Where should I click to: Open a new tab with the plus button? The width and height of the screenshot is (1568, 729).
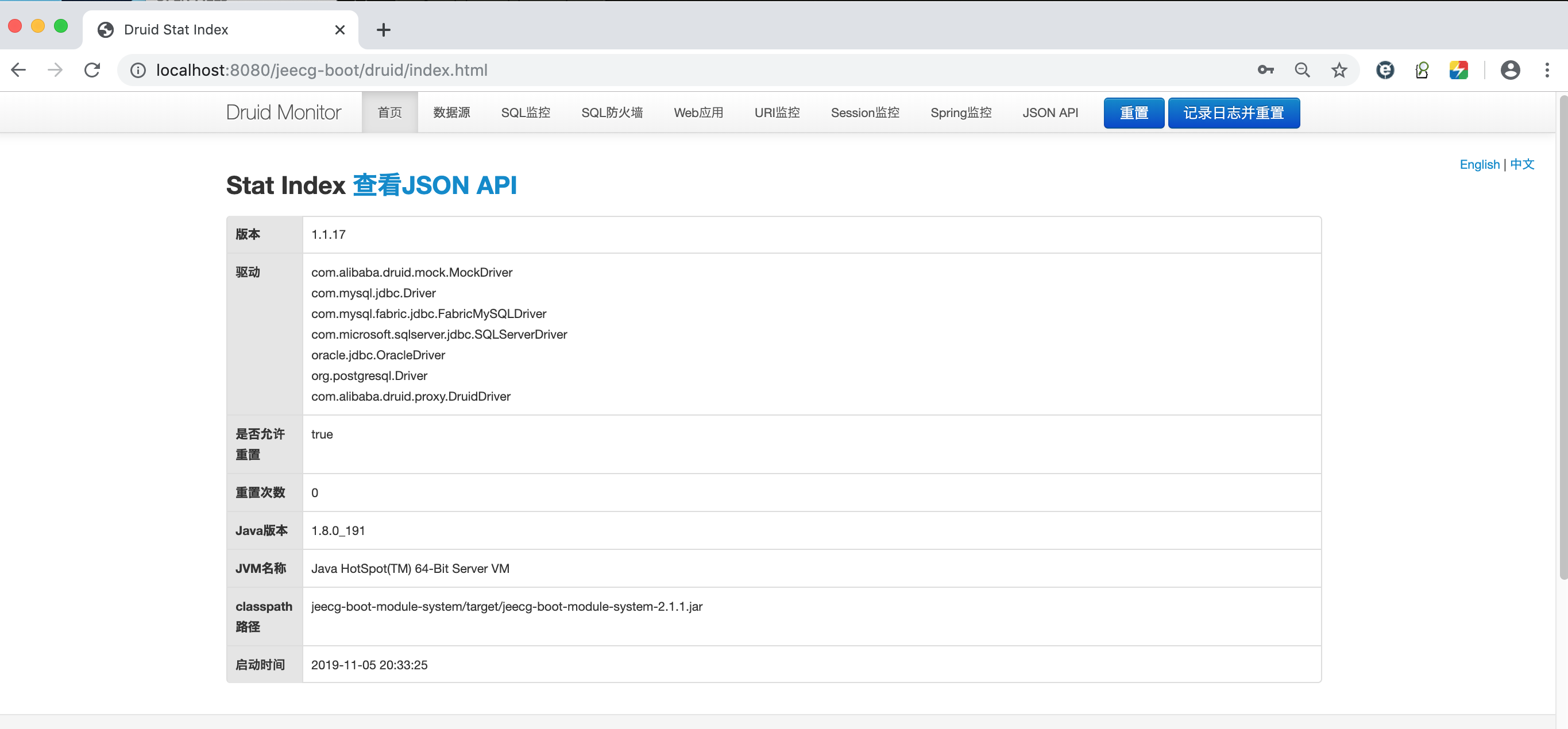tap(384, 30)
